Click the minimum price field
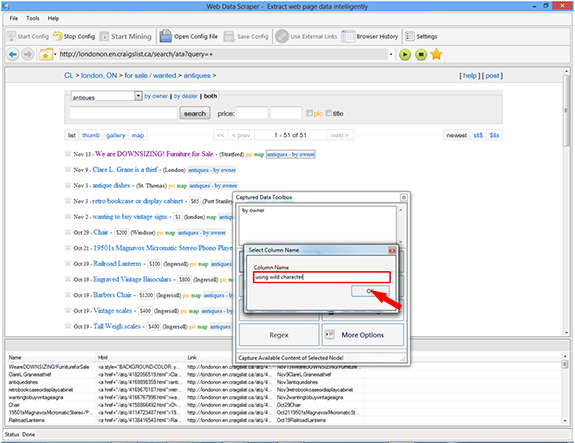575x443 pixels. click(x=252, y=113)
